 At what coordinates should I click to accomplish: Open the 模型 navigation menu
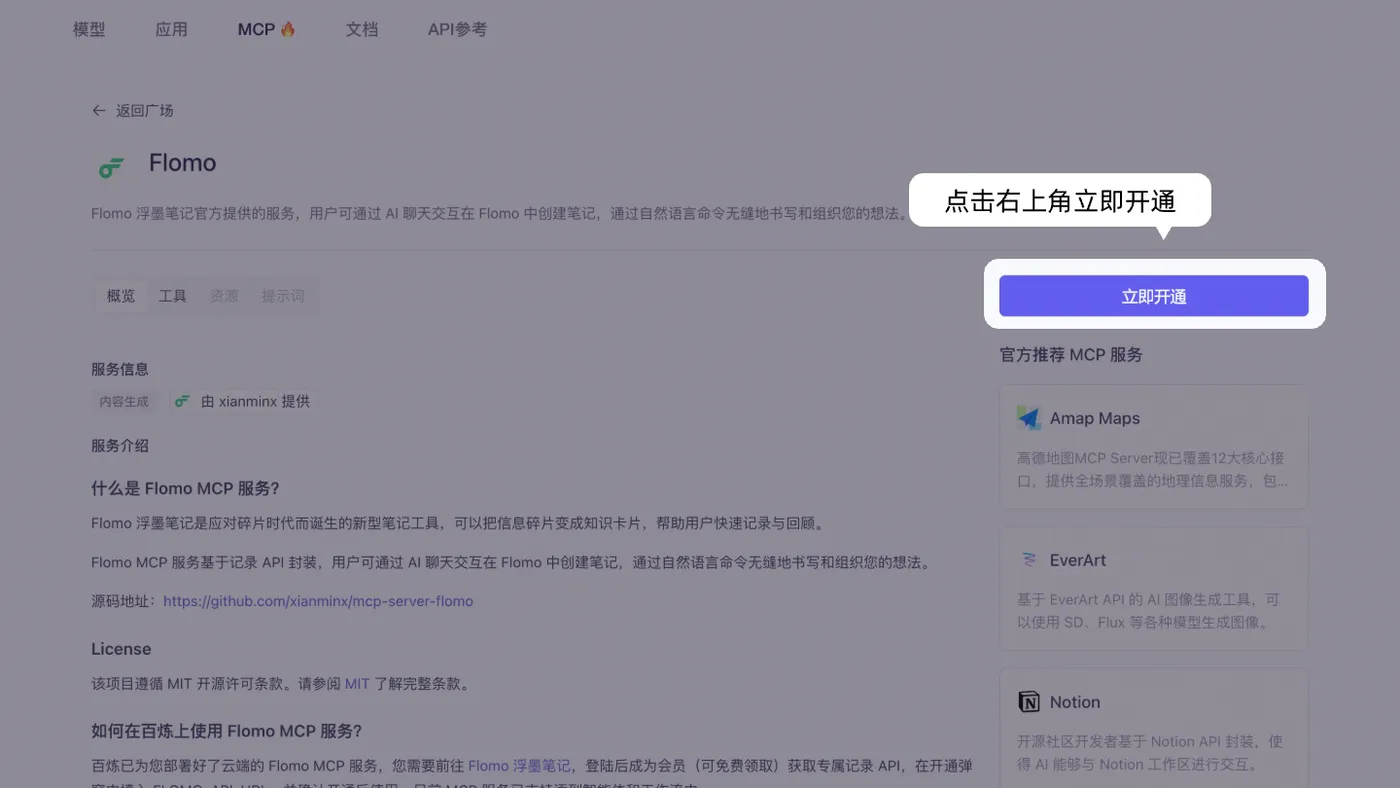(x=89, y=29)
